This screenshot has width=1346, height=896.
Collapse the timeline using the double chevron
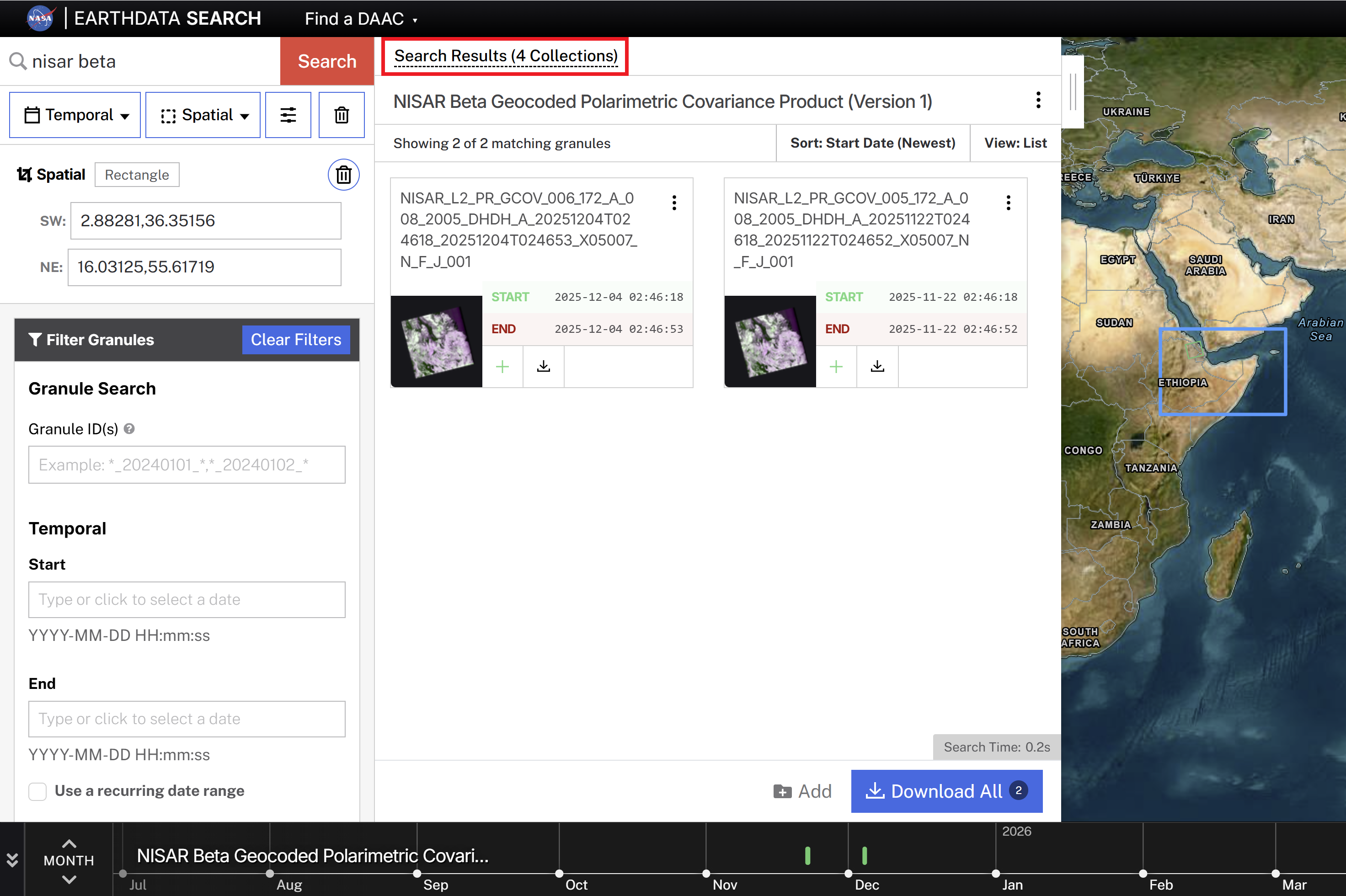[13, 859]
